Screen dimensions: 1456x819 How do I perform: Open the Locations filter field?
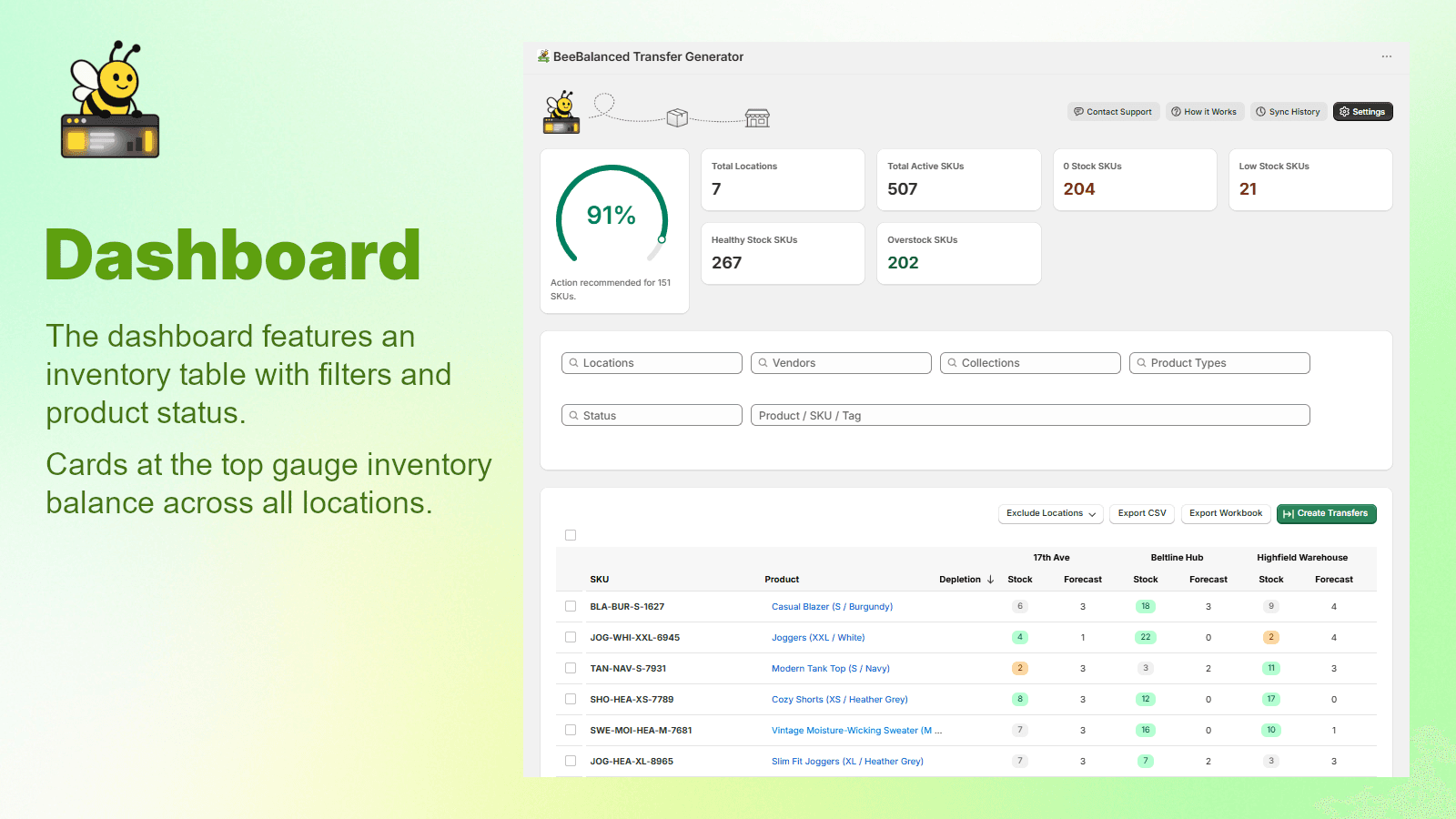pyautogui.click(x=652, y=363)
